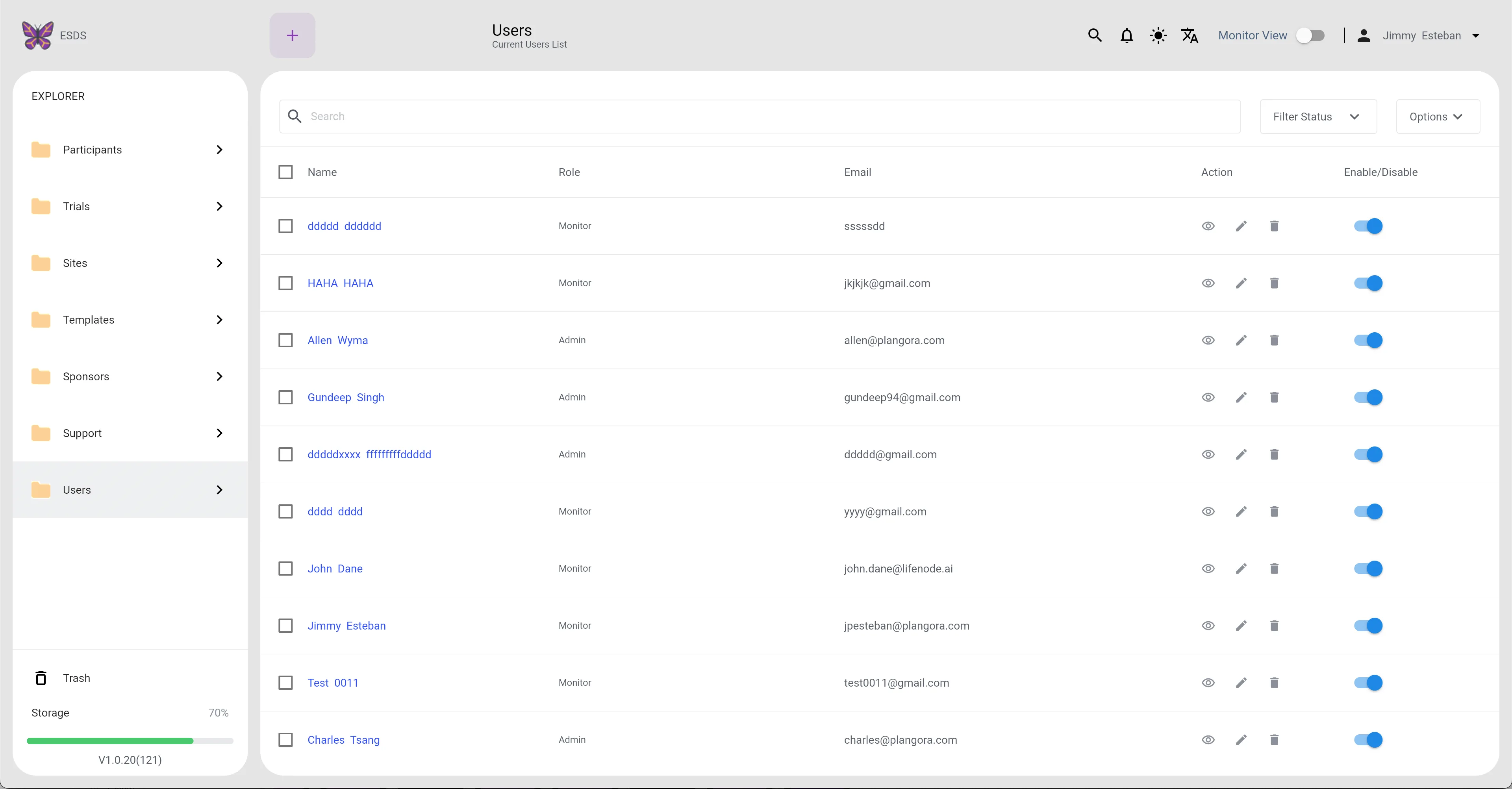1512x789 pixels.
Task: Open the Jimmy Esteban user link
Action: [x=346, y=626]
